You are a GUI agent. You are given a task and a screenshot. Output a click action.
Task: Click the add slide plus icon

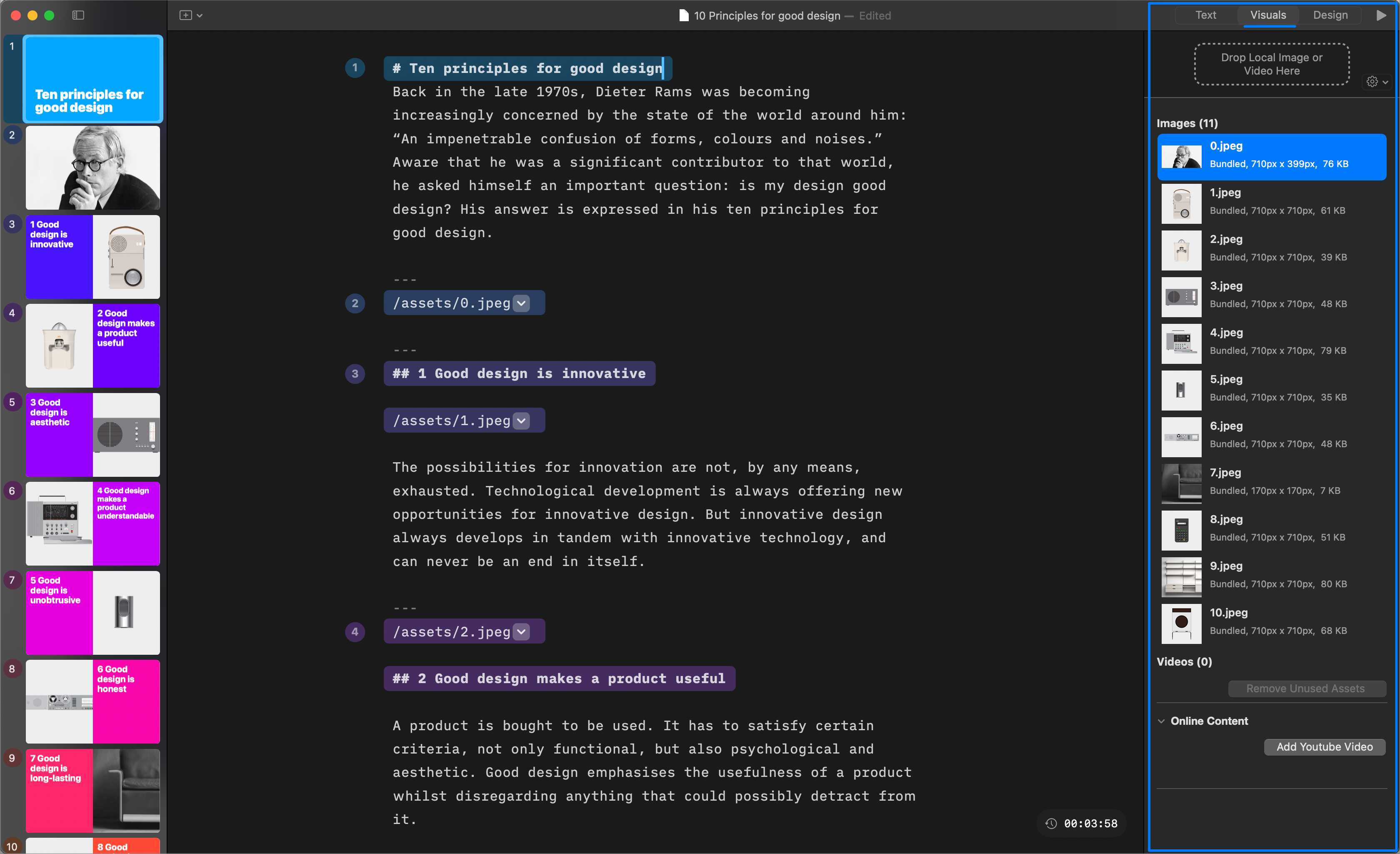click(185, 15)
